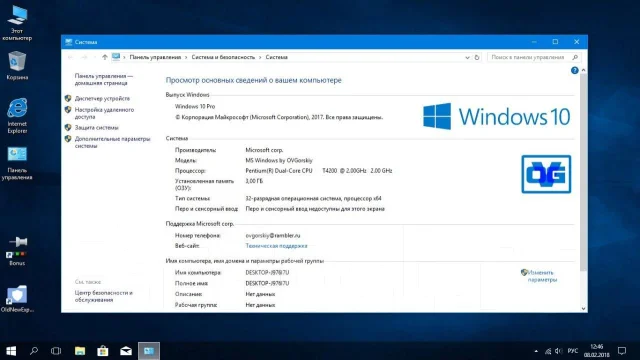The height and width of the screenshot is (360, 640).
Task: Click Изменить параметры link
Action: coord(542,276)
